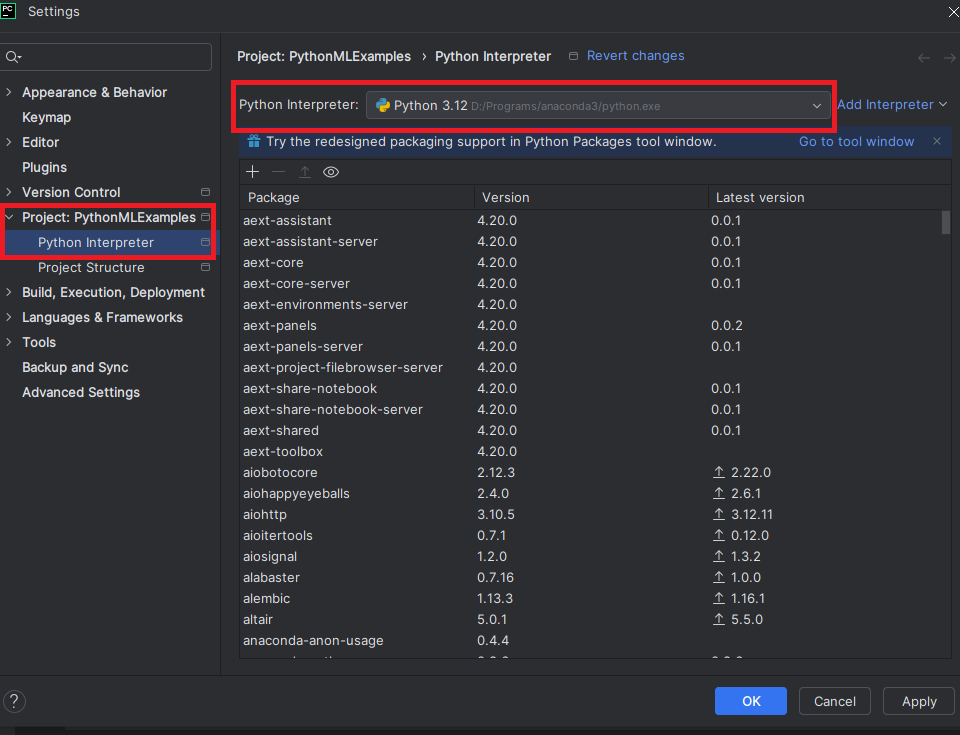Click the package list vertical scrollbar
This screenshot has height=735, width=960.
[x=946, y=222]
